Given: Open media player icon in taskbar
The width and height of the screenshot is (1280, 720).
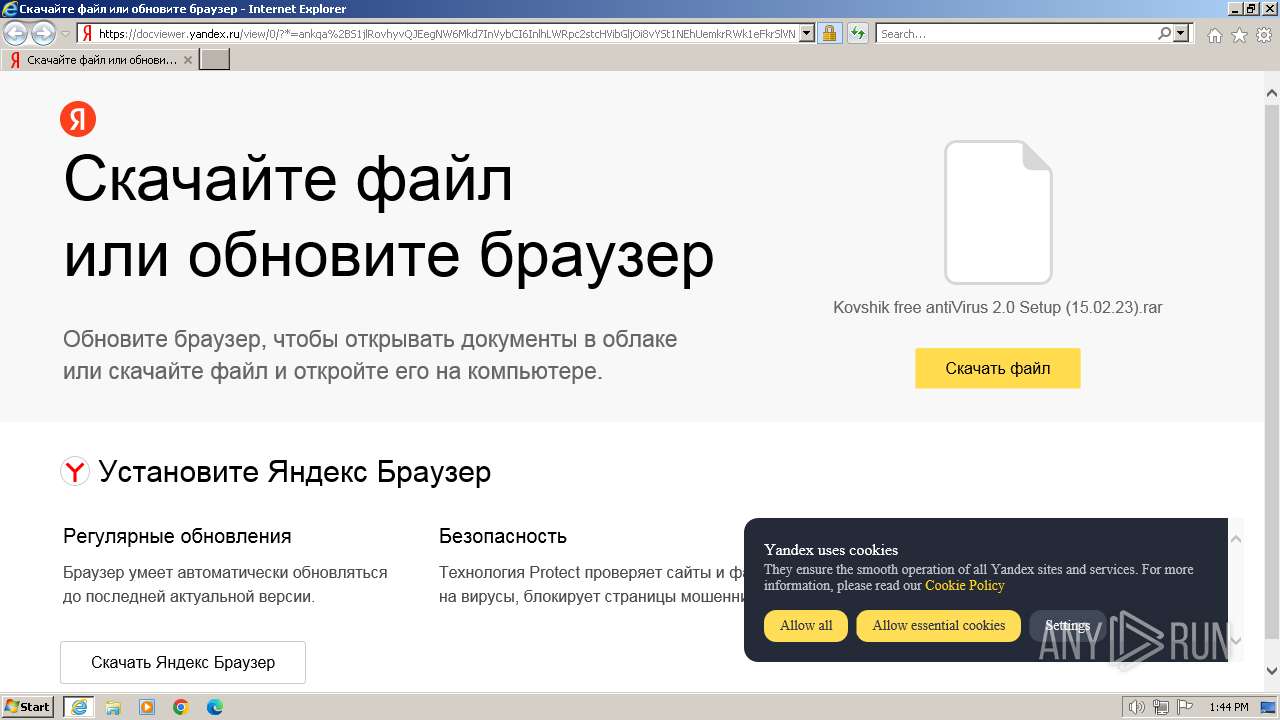Looking at the screenshot, I should coord(147,707).
